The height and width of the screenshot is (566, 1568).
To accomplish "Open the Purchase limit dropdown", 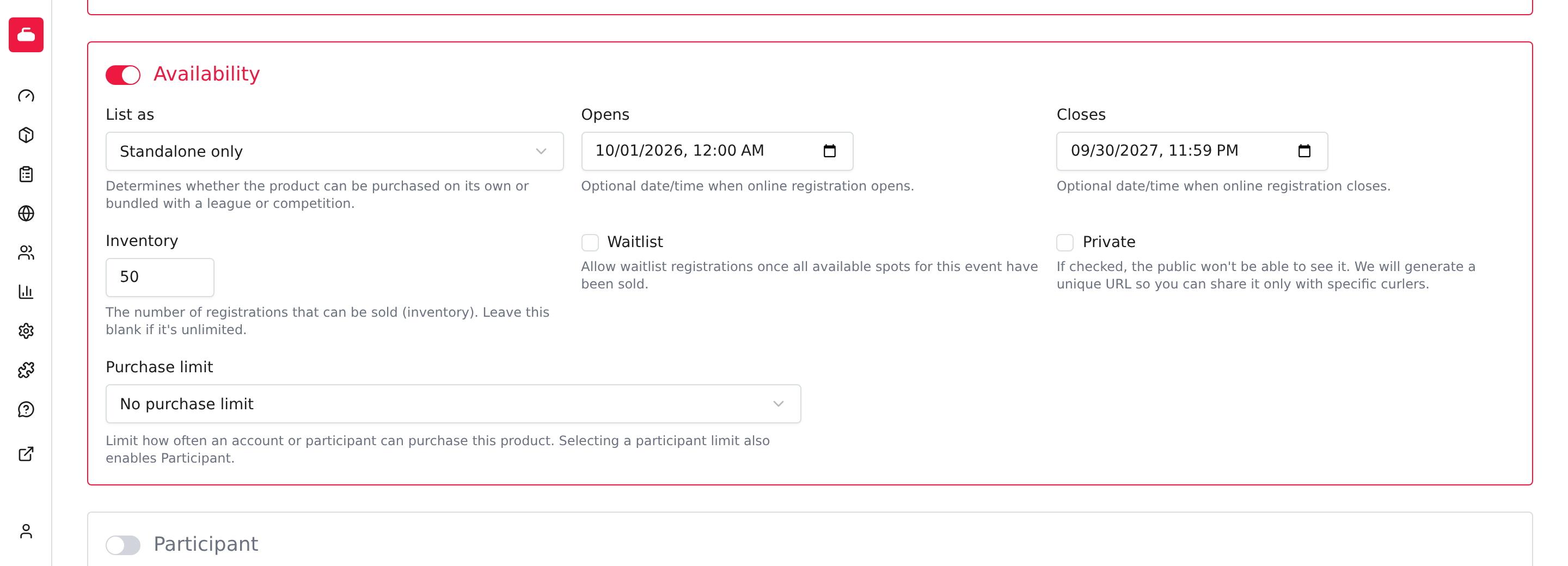I will 453,403.
